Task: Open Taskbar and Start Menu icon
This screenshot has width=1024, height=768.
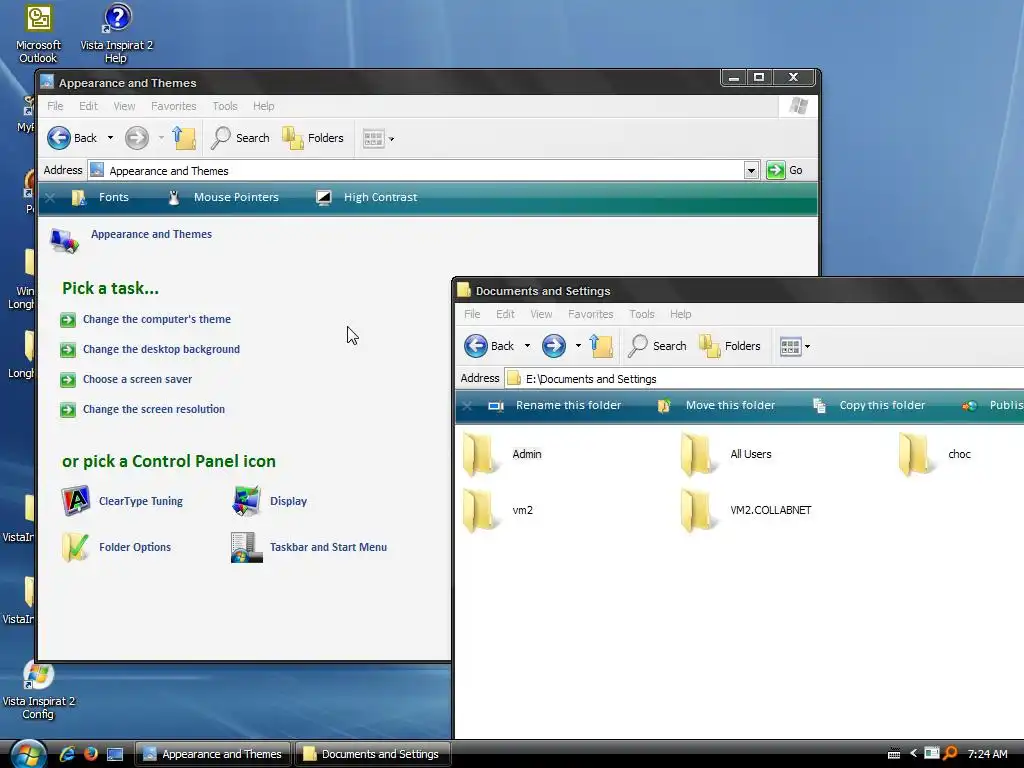Action: pos(309,547)
